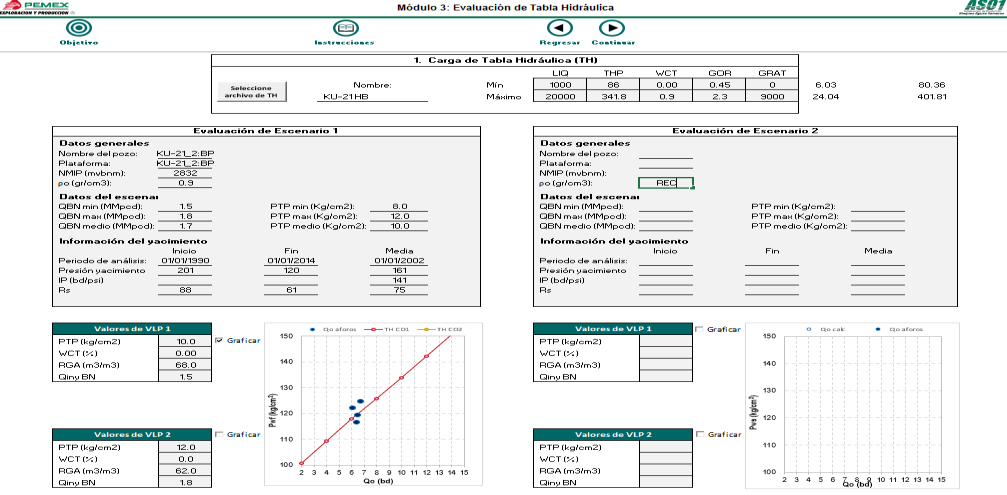The image size is (1007, 495).
Task: Click 'Seleccione archivo de TH' button
Action: click(251, 92)
